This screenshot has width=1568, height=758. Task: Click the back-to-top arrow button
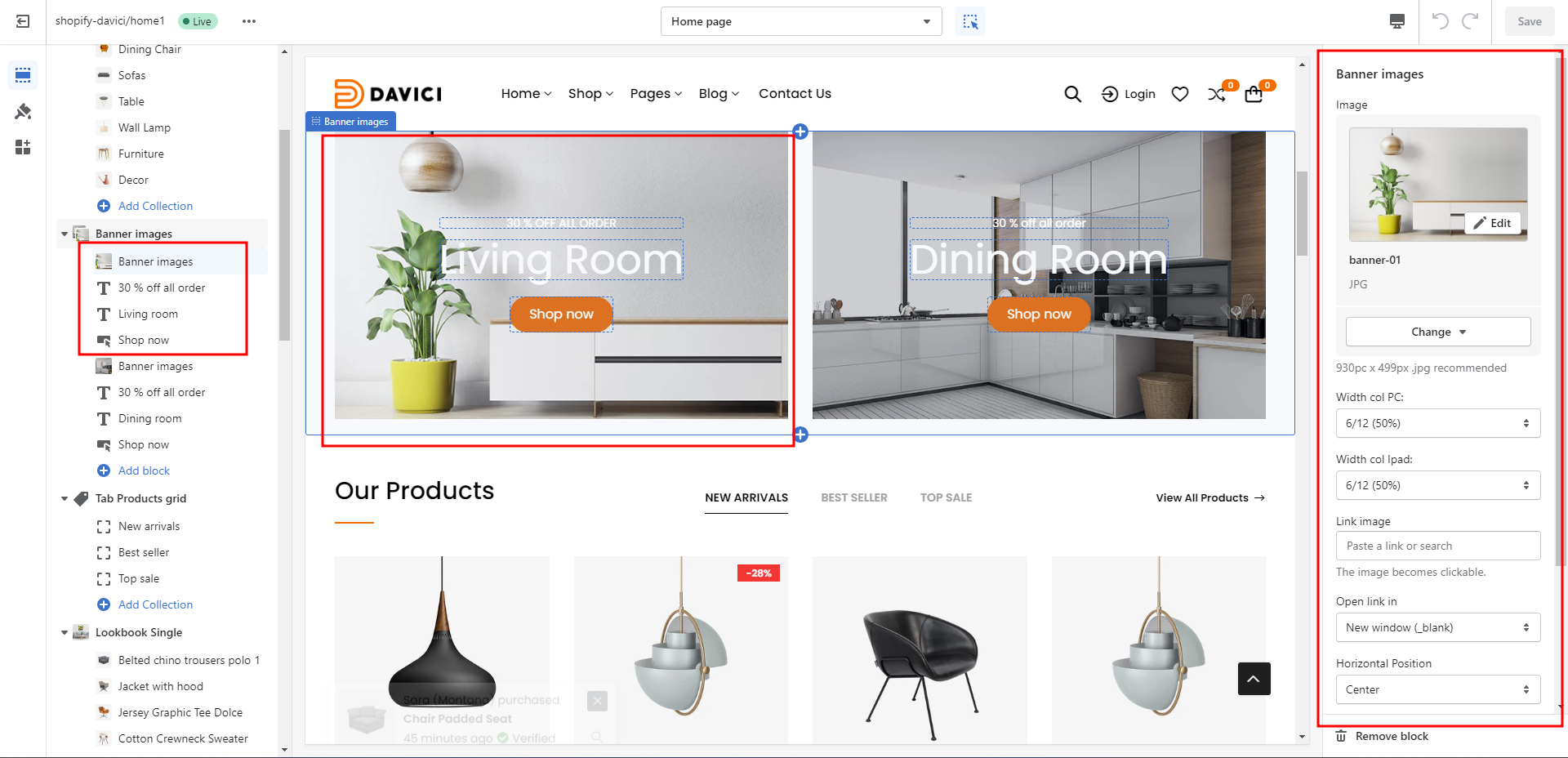click(1254, 679)
